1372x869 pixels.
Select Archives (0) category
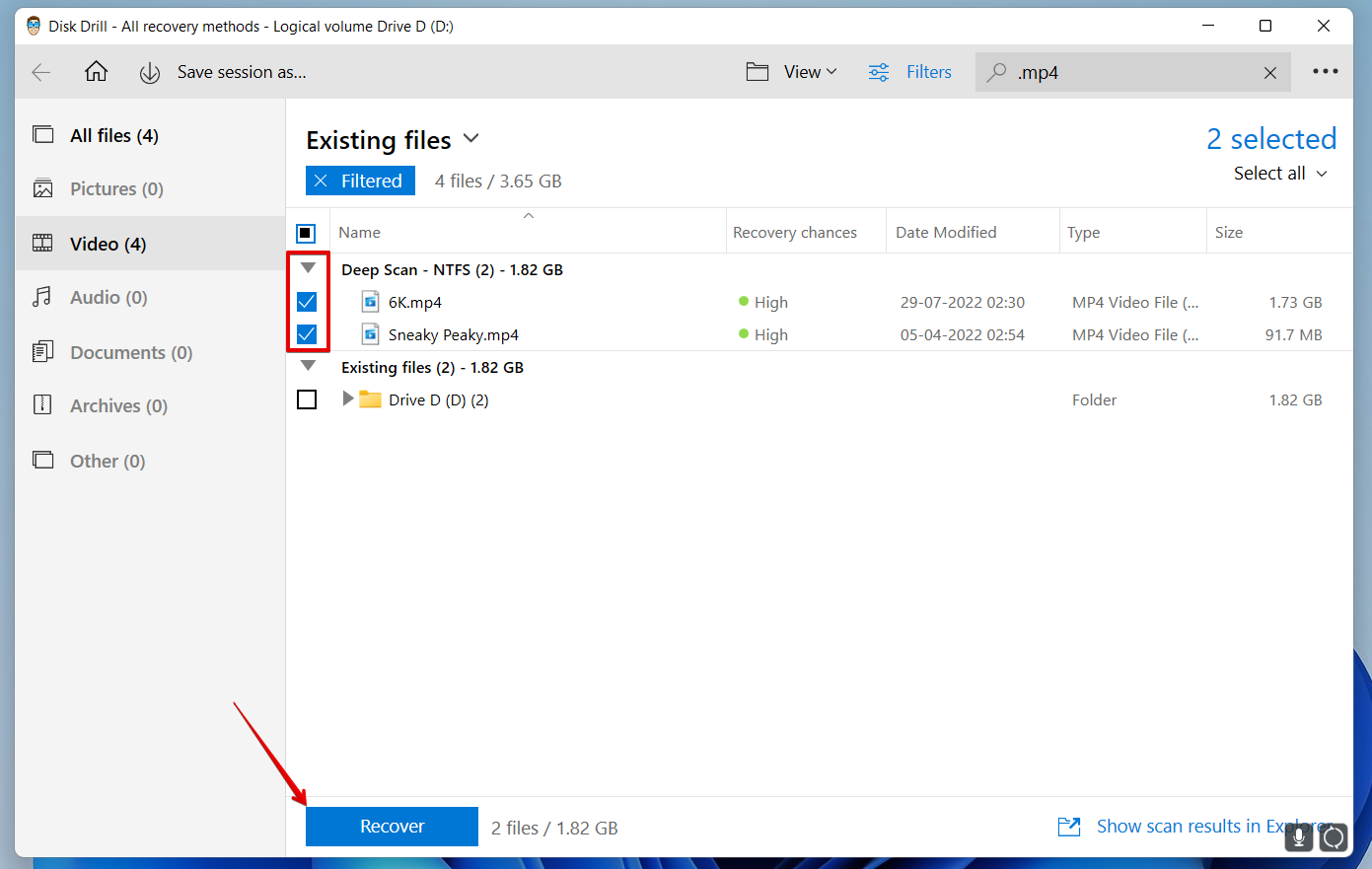(150, 405)
